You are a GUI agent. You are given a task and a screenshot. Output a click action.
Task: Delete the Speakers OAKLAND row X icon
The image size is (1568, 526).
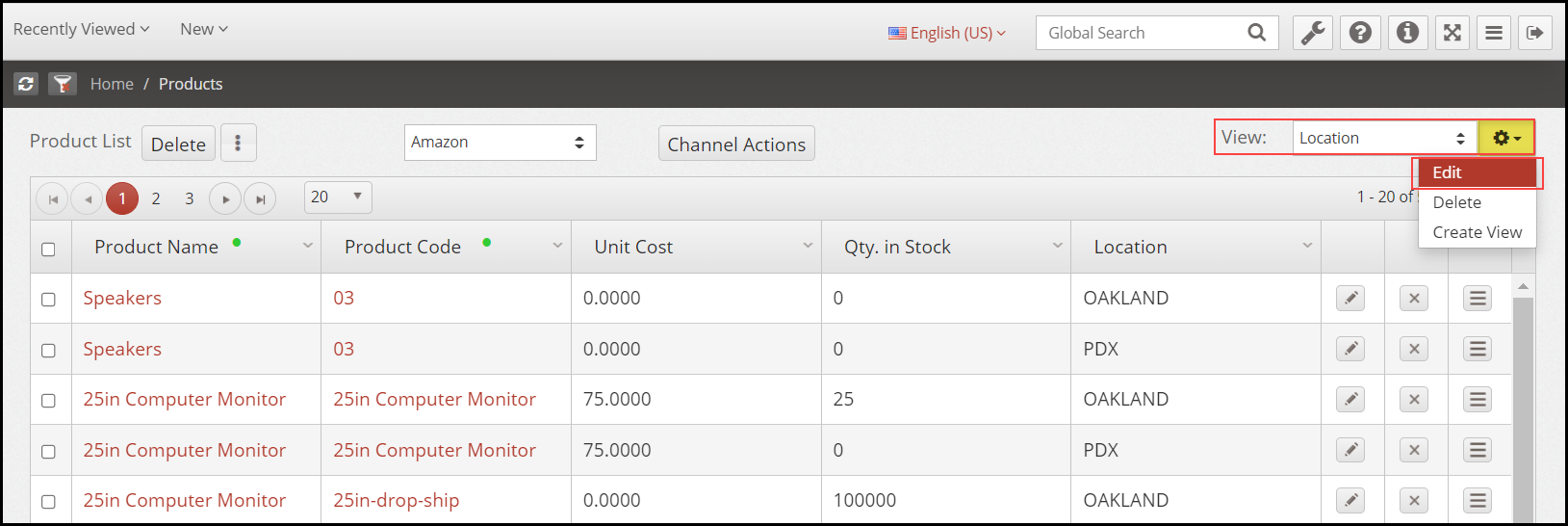(x=1414, y=299)
